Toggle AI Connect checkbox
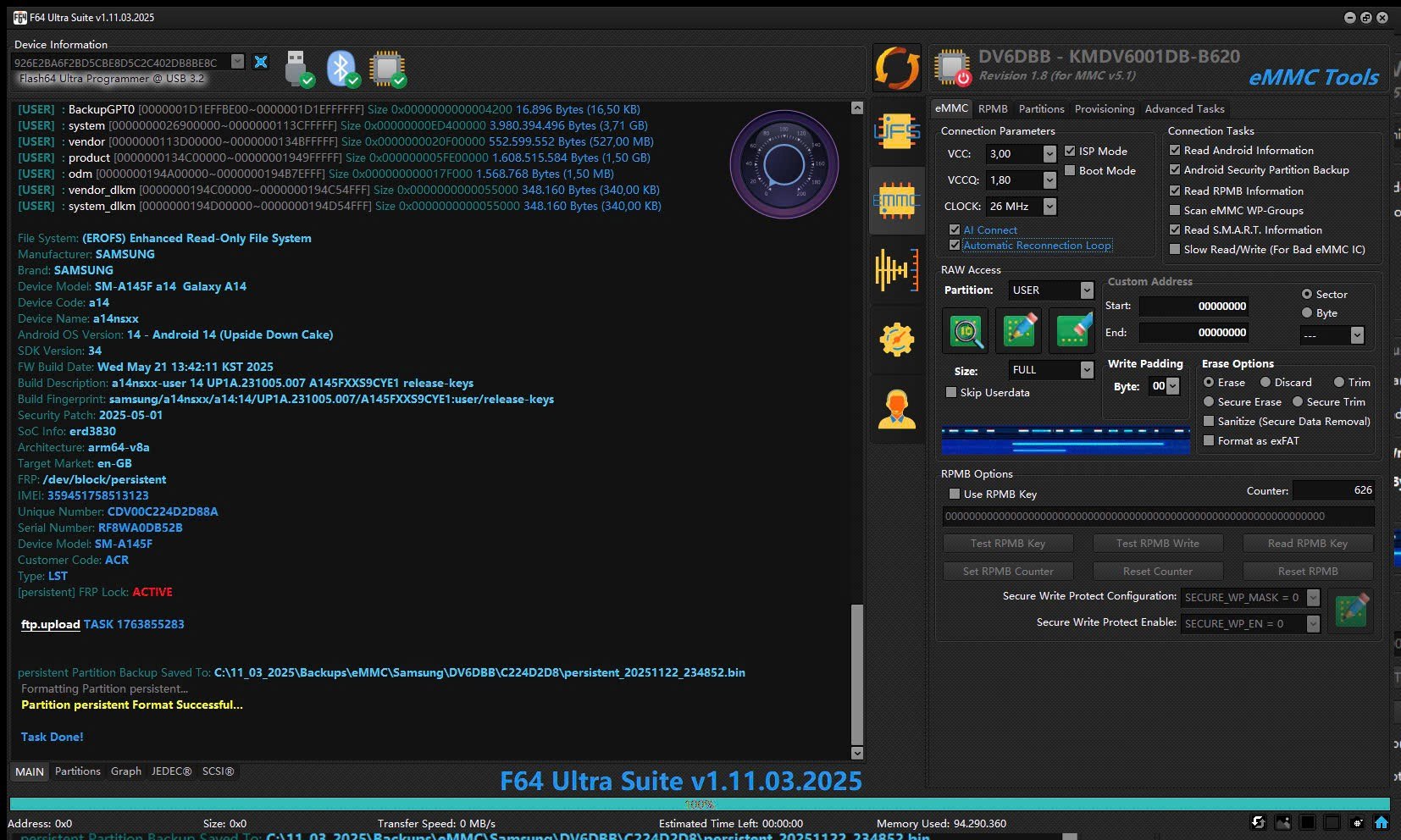 (x=955, y=229)
